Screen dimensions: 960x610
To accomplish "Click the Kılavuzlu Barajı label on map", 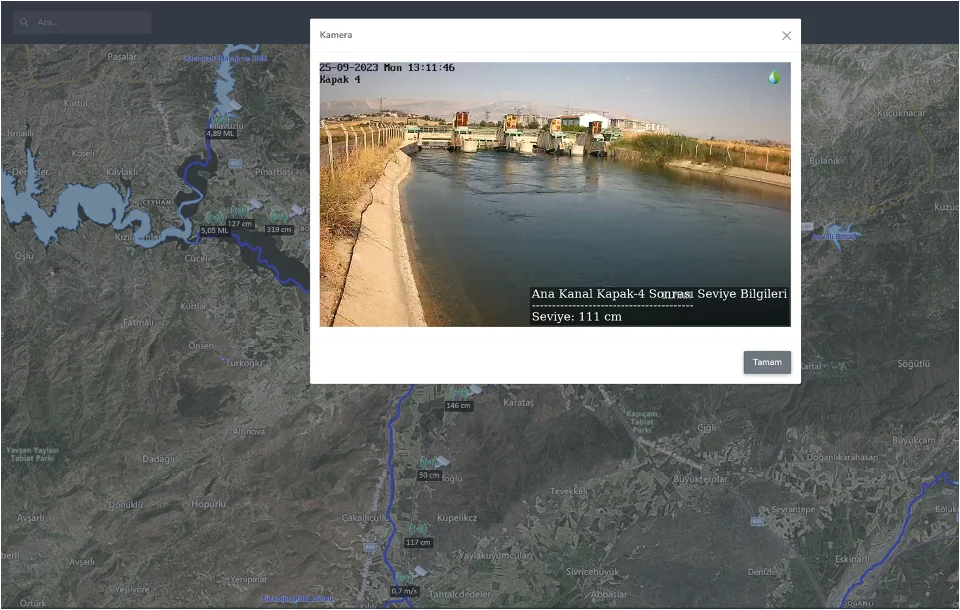I will (226, 58).
